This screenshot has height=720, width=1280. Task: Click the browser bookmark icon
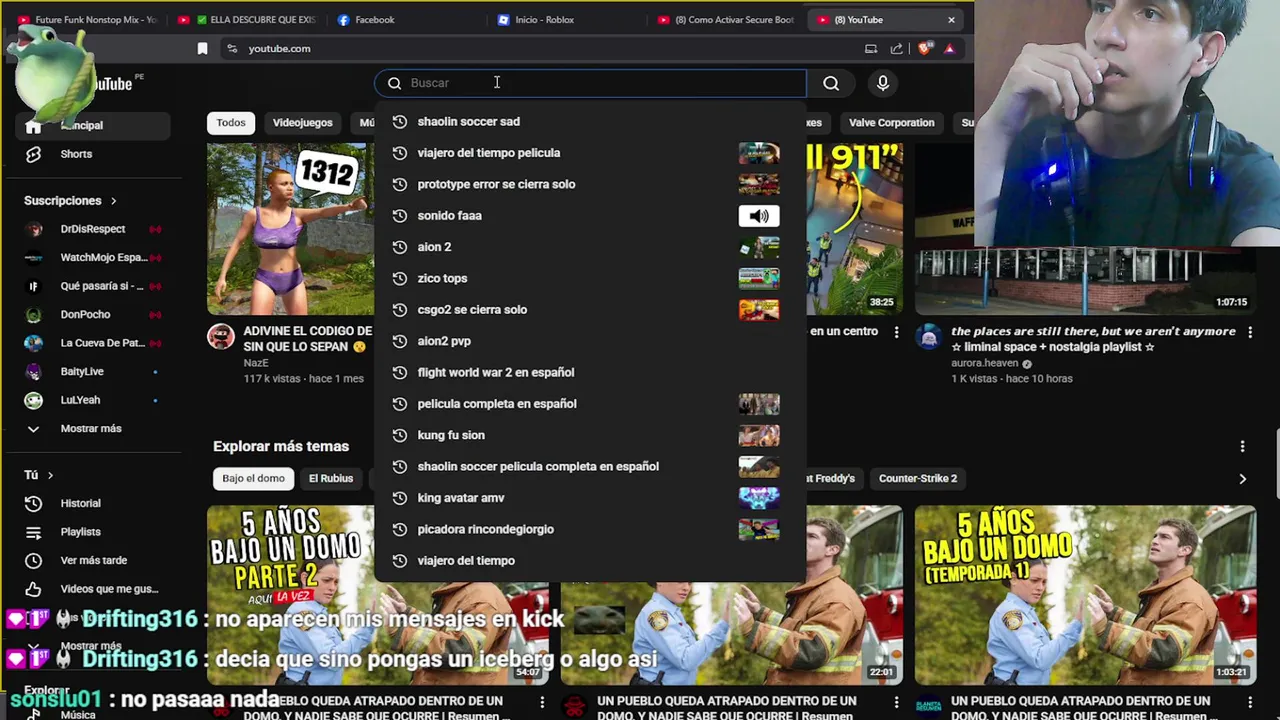(x=202, y=48)
